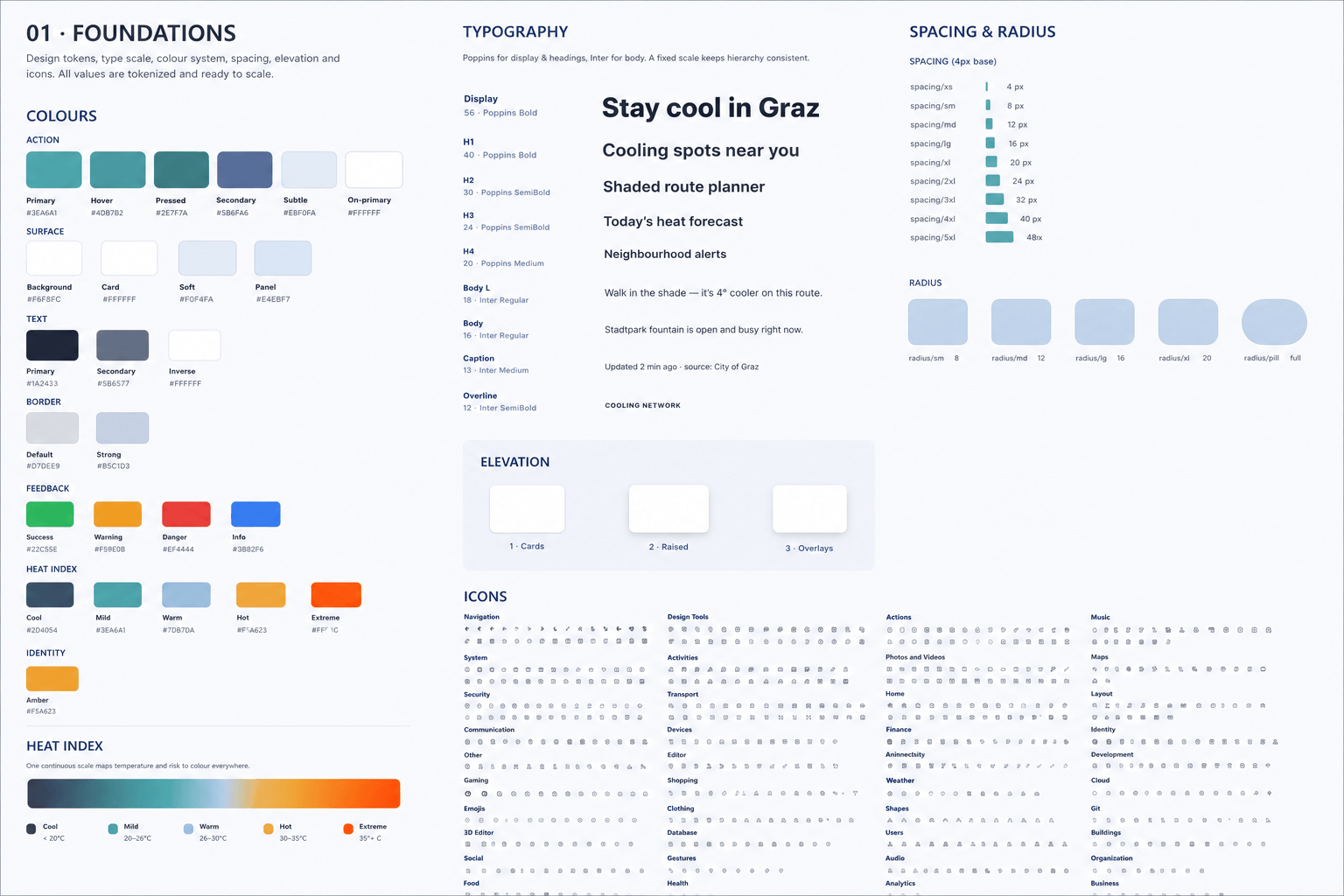
Task: Select the heat index Warm swatch #7DB7DA
Action: (x=186, y=595)
